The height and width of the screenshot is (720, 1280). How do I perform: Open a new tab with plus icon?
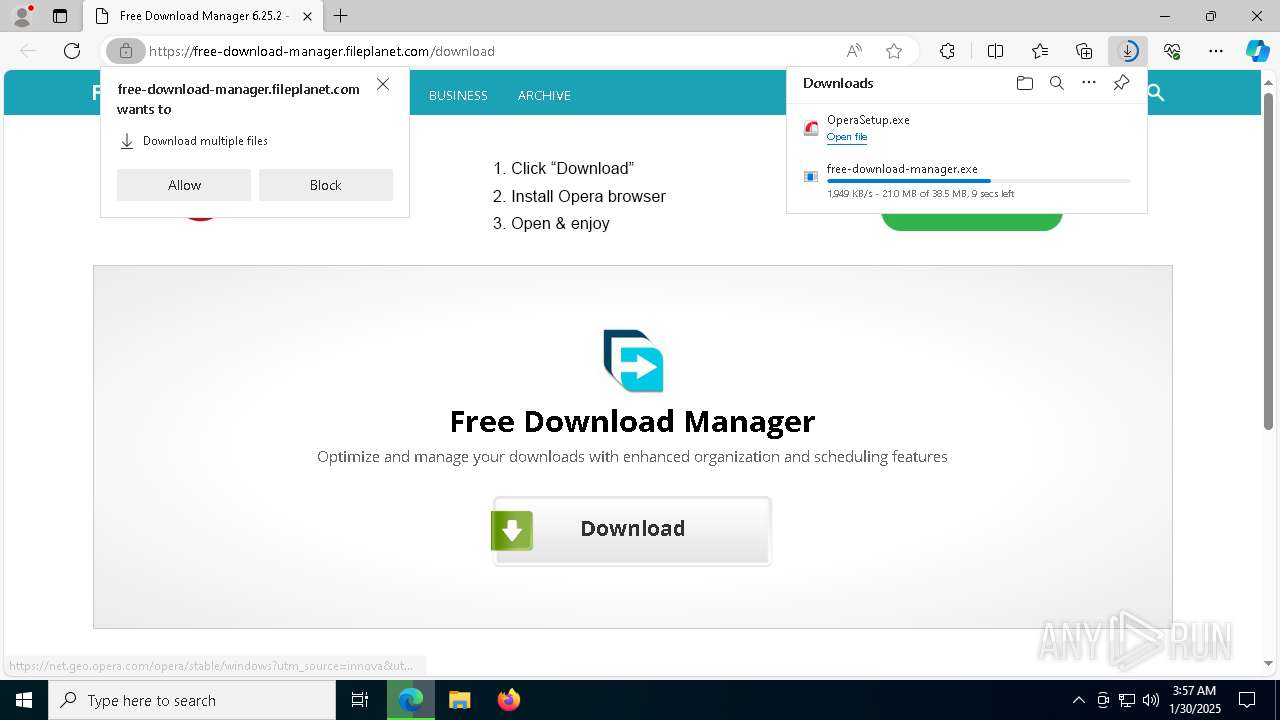click(x=341, y=16)
